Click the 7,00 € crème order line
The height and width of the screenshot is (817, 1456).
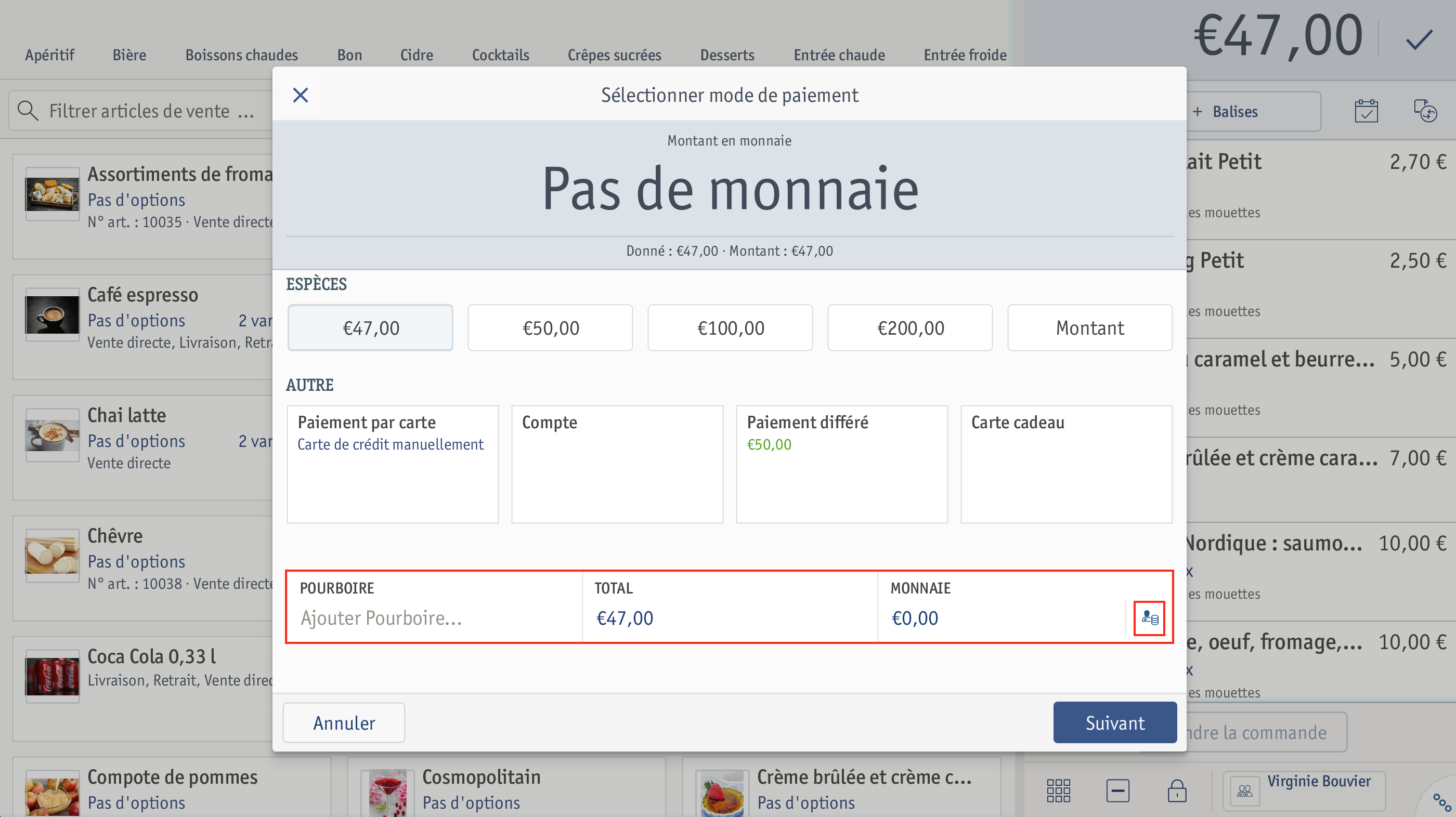coord(1321,479)
